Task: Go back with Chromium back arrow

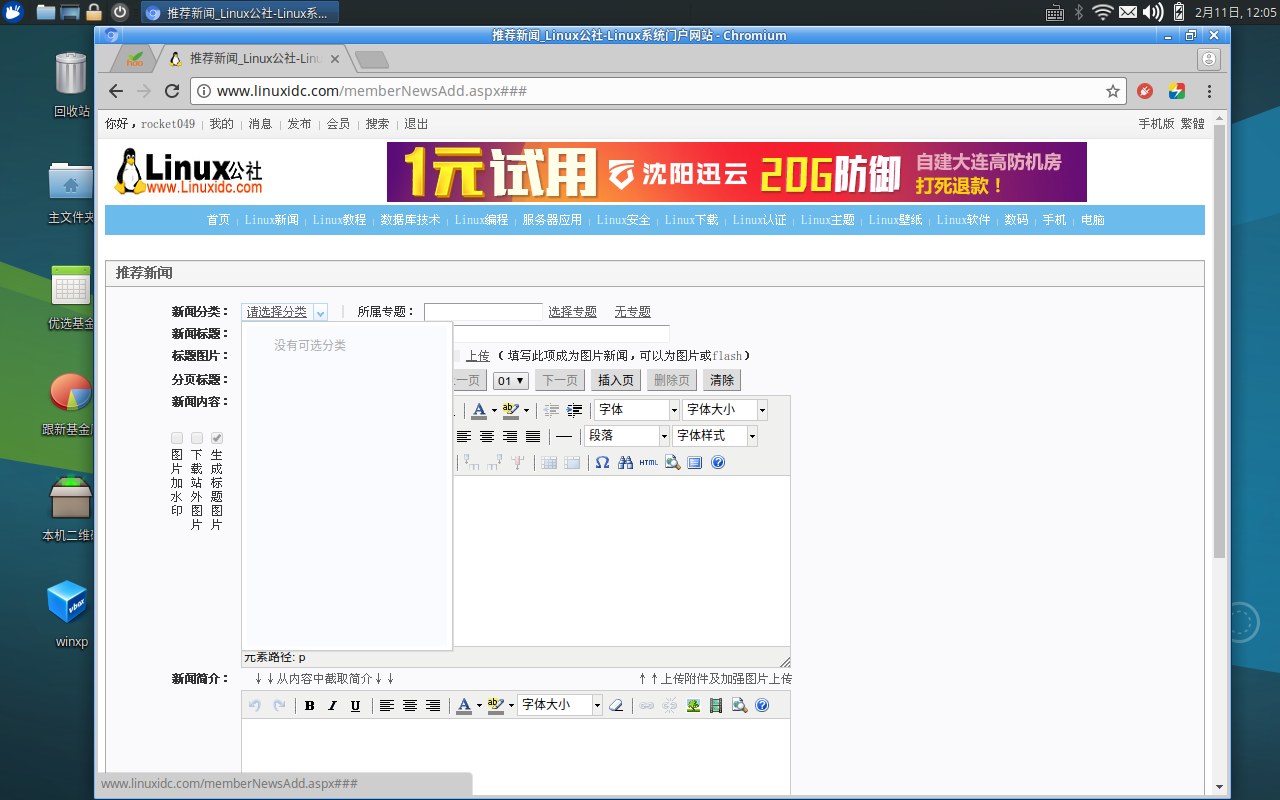Action: (116, 91)
